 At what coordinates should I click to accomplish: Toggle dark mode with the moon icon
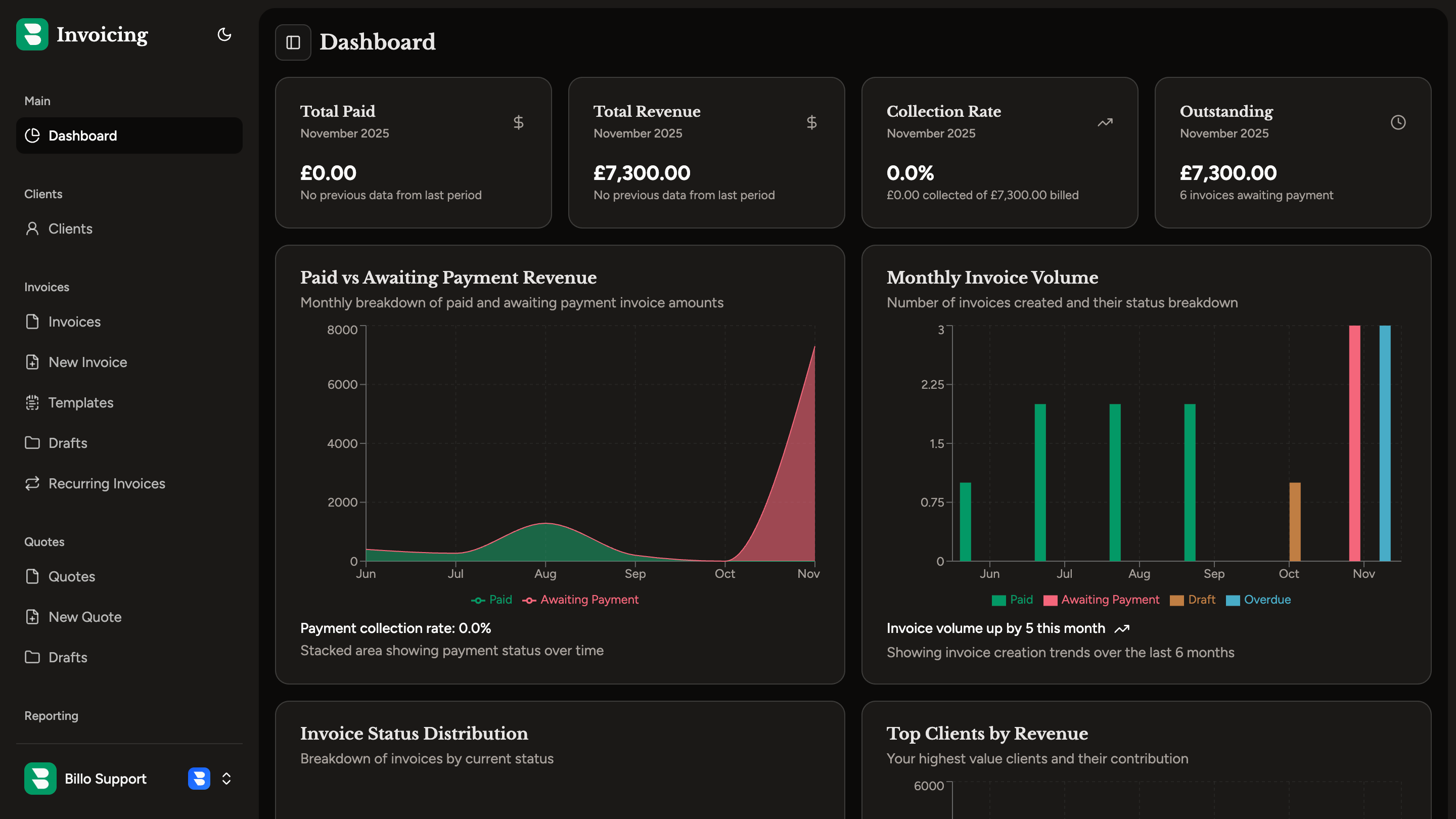pos(224,34)
